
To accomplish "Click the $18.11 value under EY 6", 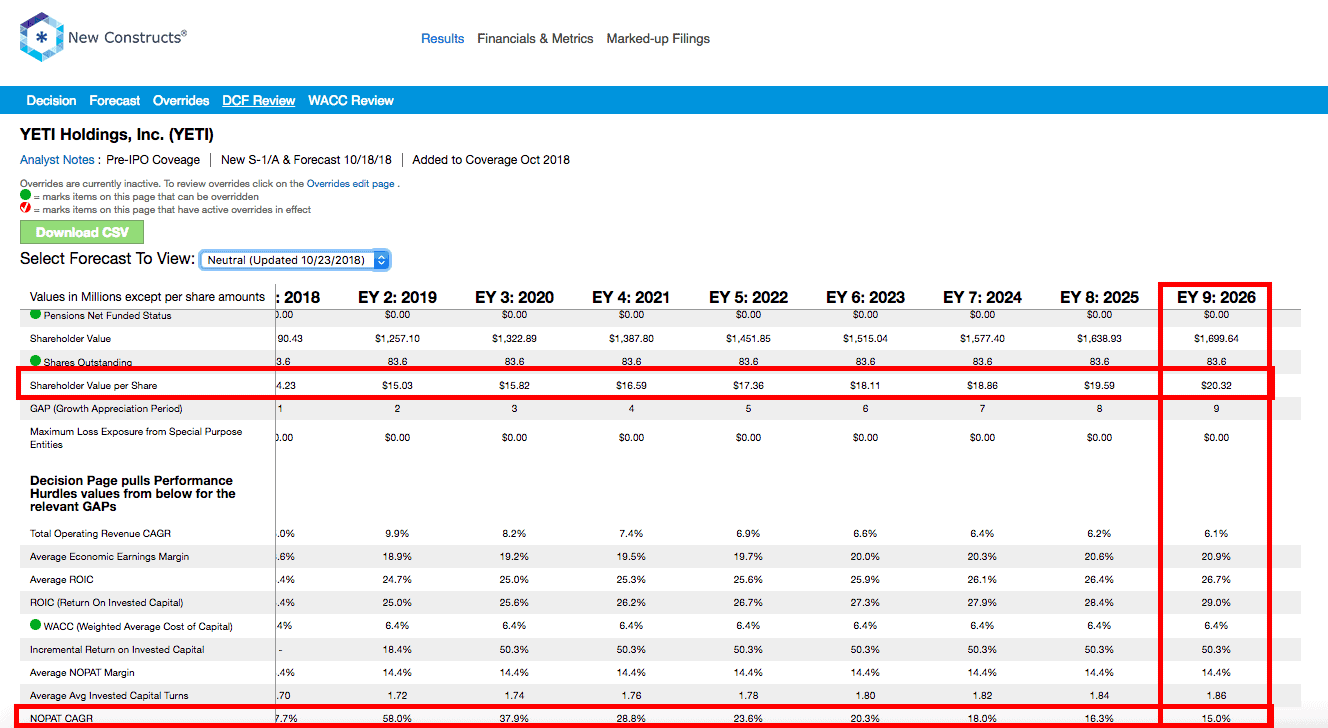I will pos(865,385).
